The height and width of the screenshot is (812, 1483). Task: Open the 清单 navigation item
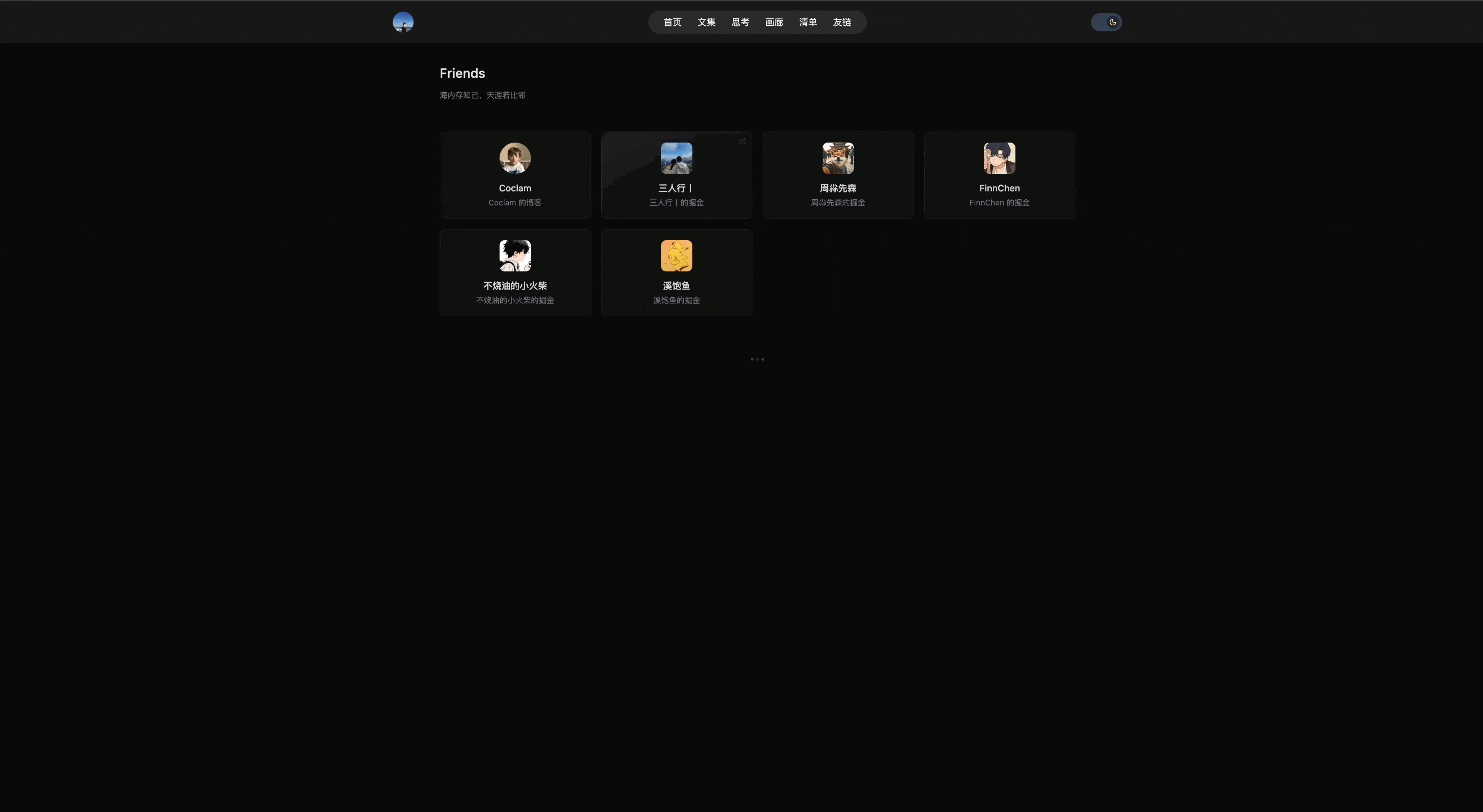tap(808, 22)
